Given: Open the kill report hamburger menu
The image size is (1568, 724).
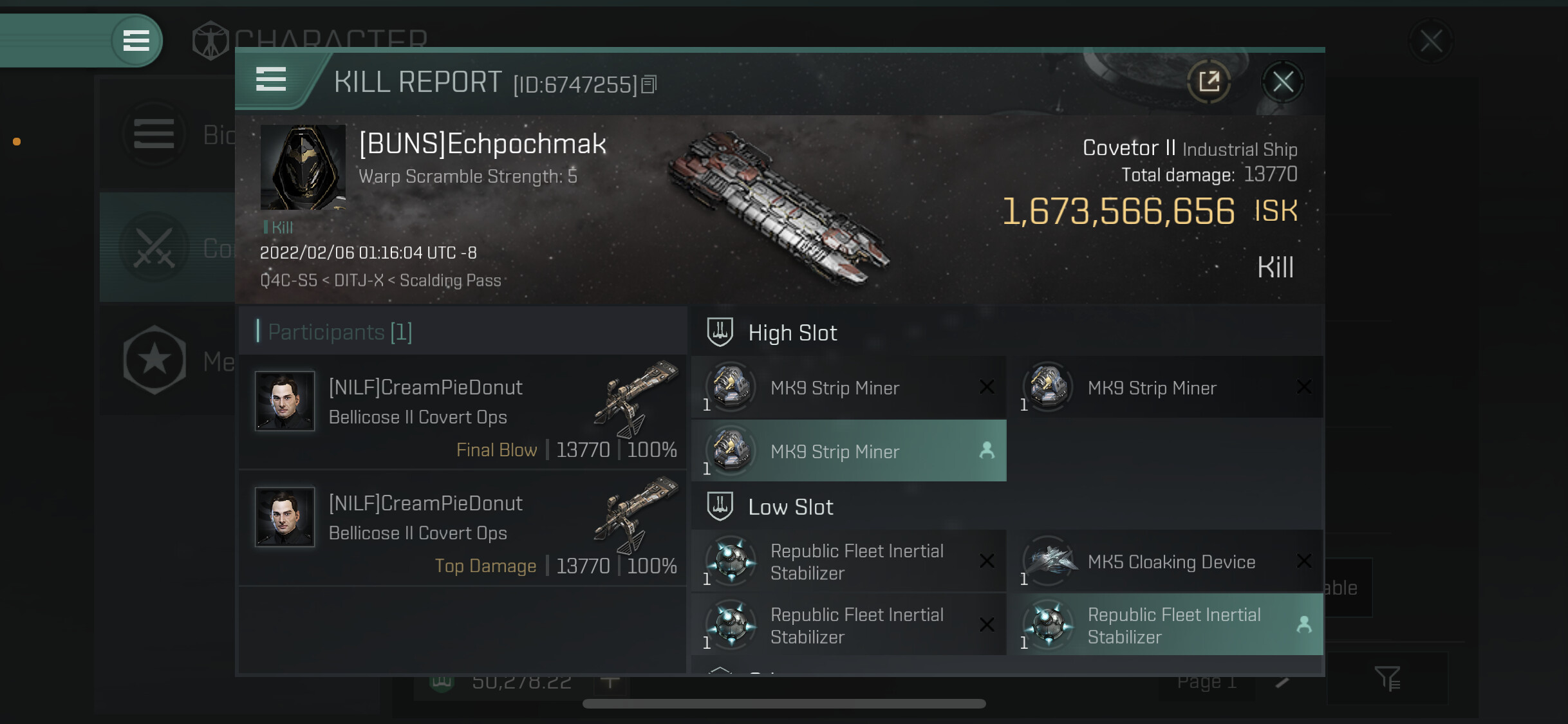Looking at the screenshot, I should (x=271, y=80).
